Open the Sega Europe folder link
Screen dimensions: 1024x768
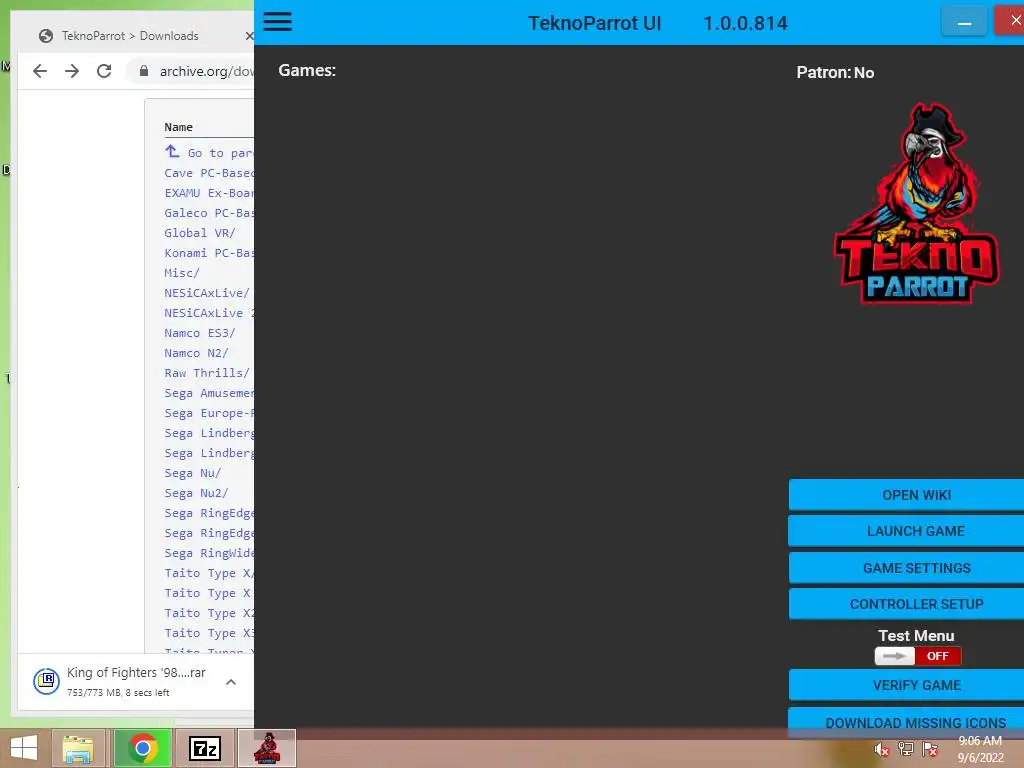point(208,413)
